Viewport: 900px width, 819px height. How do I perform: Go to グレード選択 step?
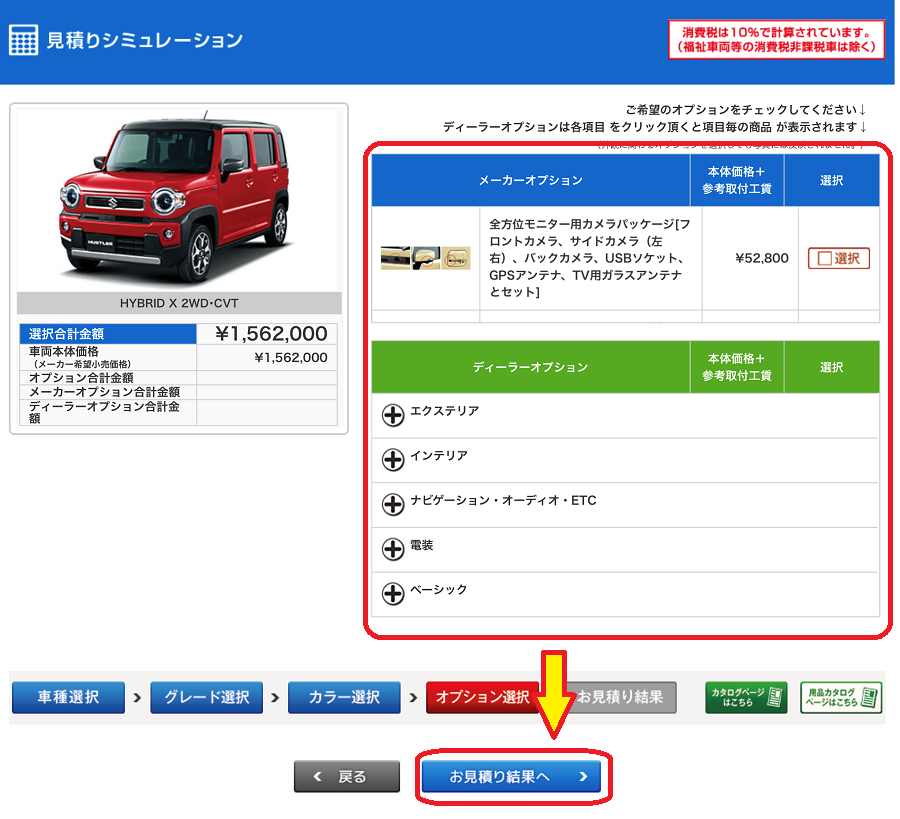[207, 697]
